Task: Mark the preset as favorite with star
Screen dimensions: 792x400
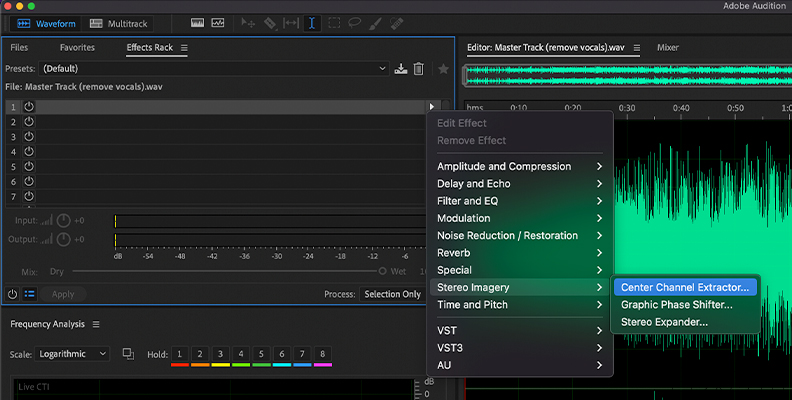Action: [443, 69]
